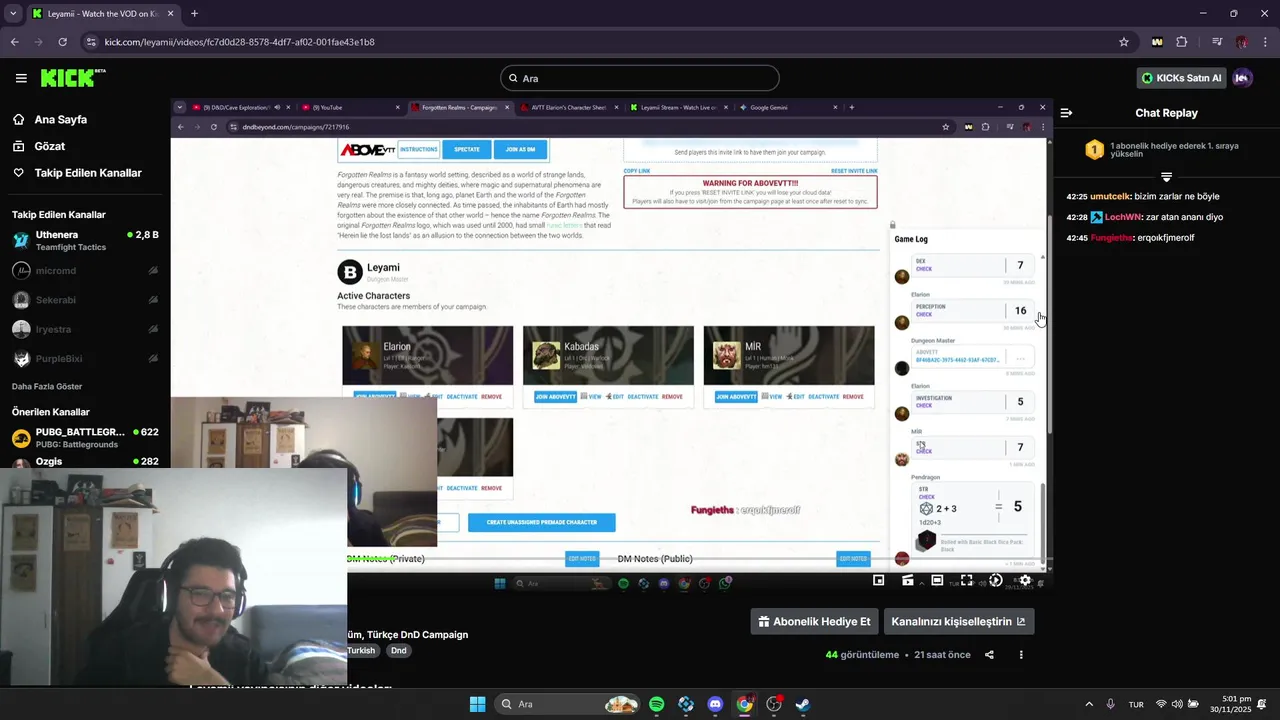1280x720 pixels.
Task: Open Spotify from taskbar
Action: [x=656, y=704]
